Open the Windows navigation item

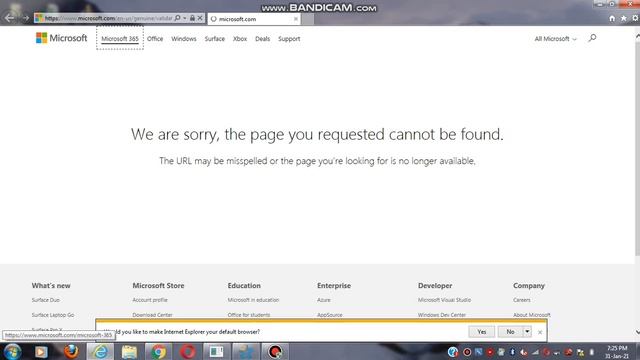(x=184, y=39)
